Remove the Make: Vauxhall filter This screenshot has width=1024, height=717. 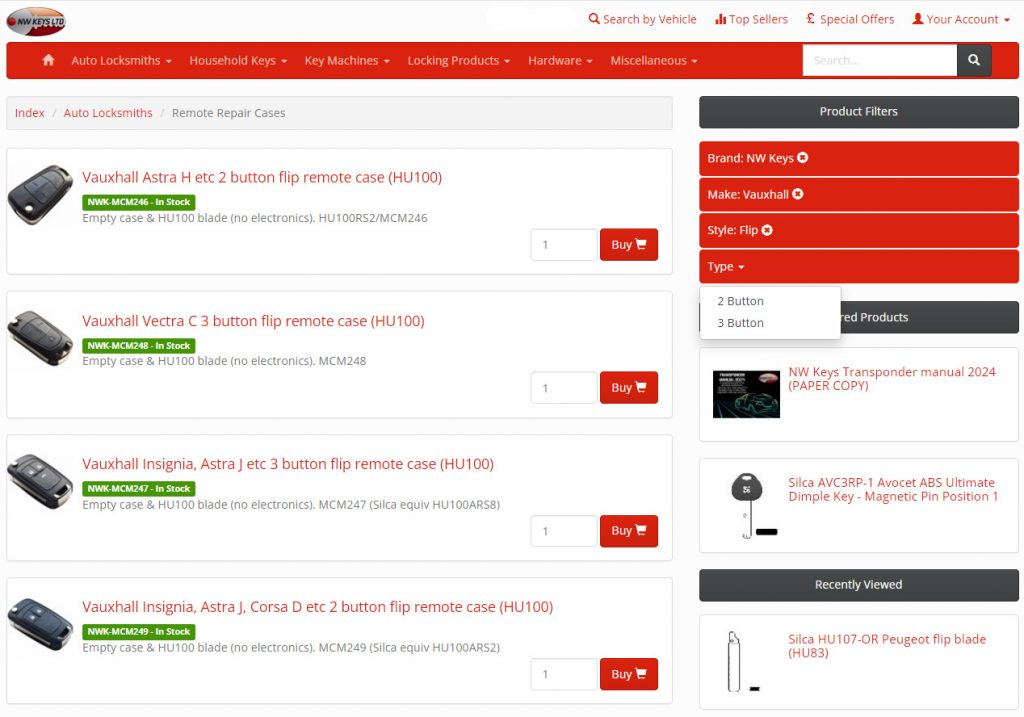[x=797, y=194]
